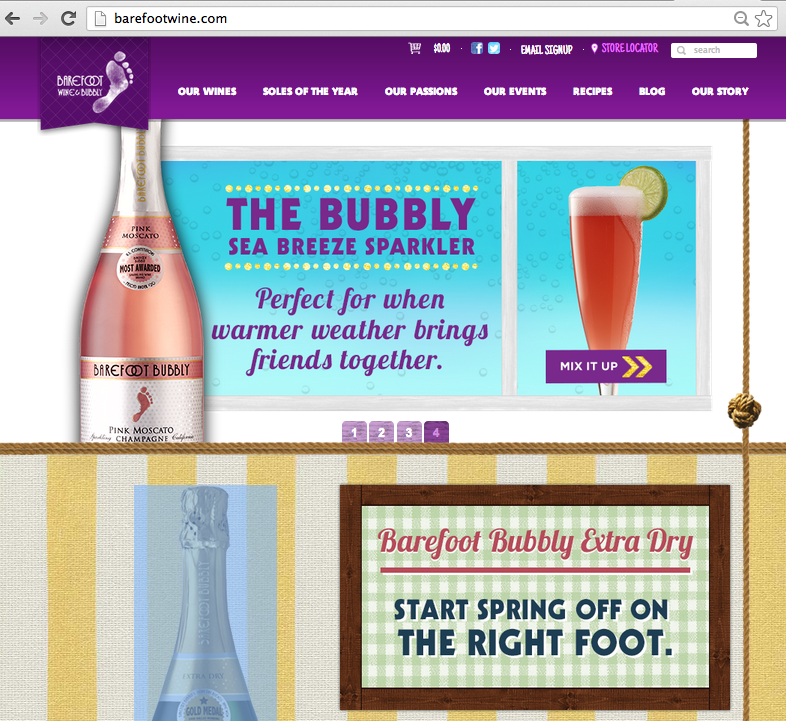Click the search magnifier icon in site search
The image size is (786, 721).
click(x=681, y=50)
